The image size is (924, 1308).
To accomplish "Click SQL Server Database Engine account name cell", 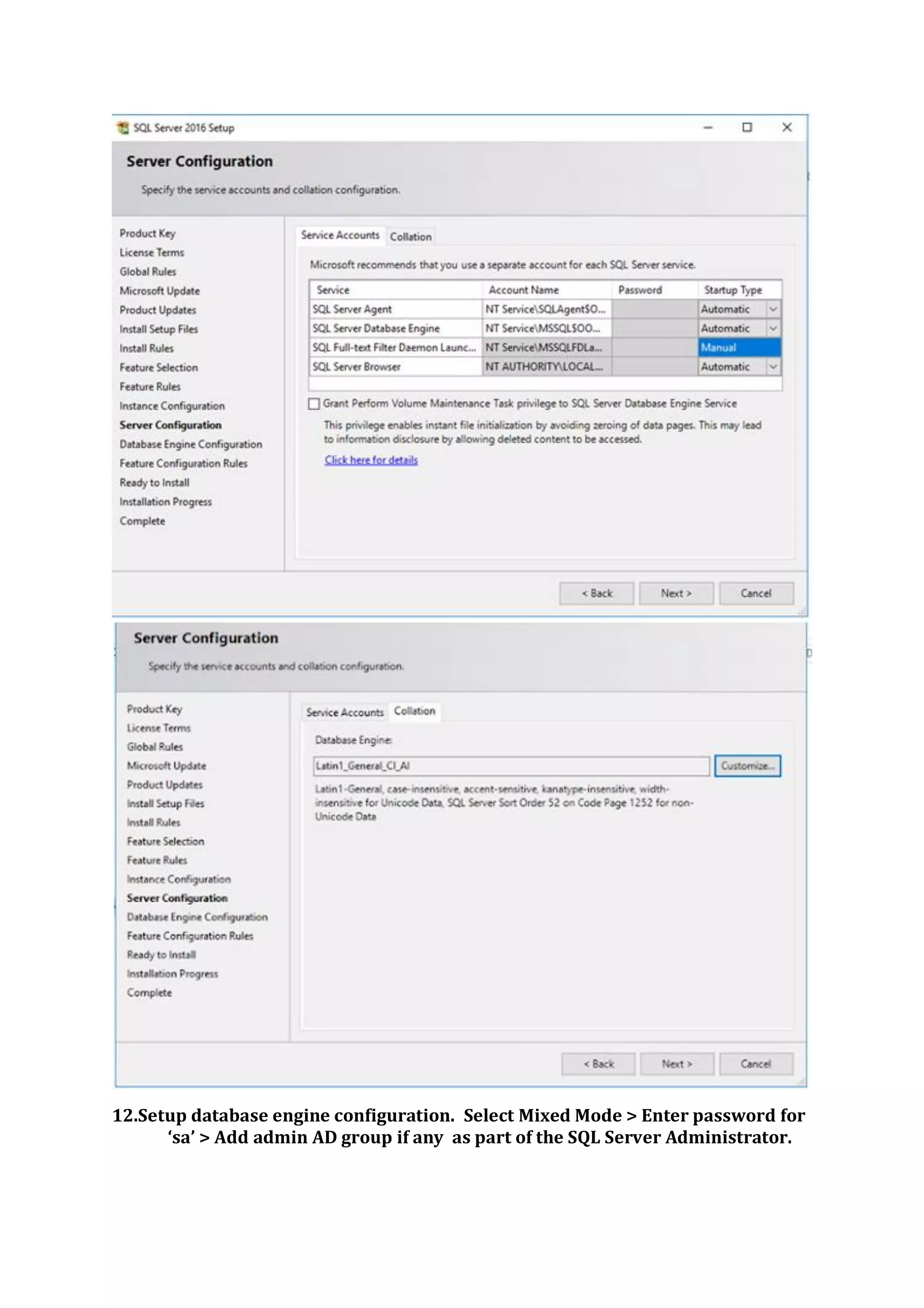I will click(546, 329).
